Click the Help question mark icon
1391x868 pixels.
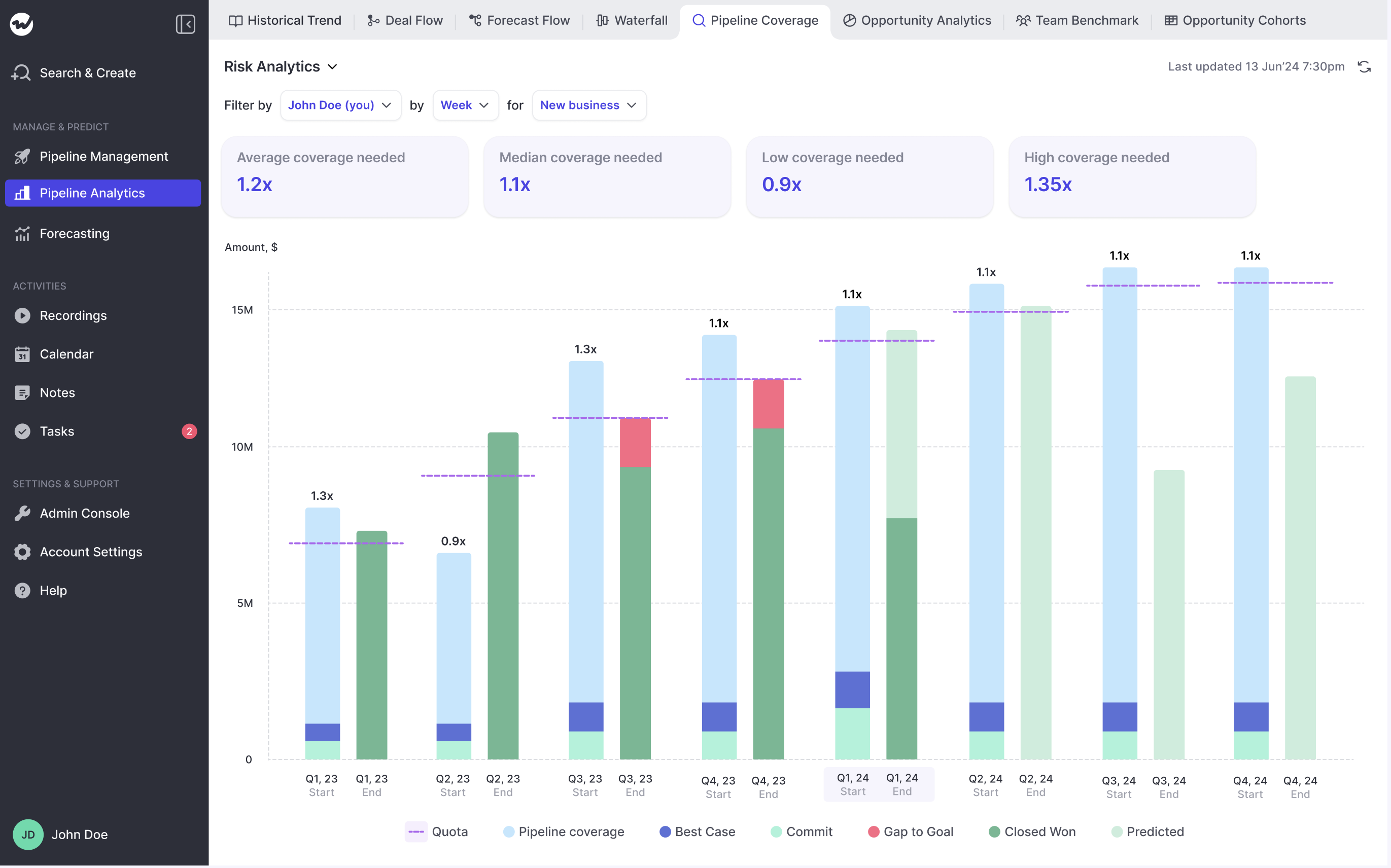click(22, 590)
